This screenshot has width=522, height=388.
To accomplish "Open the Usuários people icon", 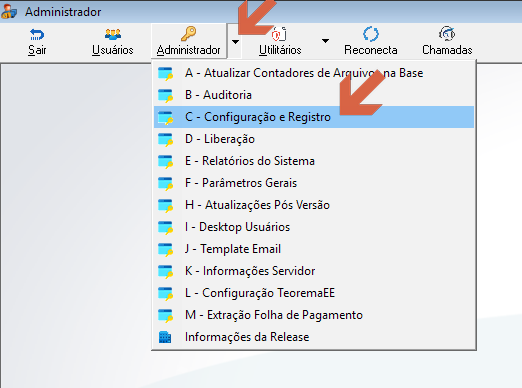I will click(113, 34).
